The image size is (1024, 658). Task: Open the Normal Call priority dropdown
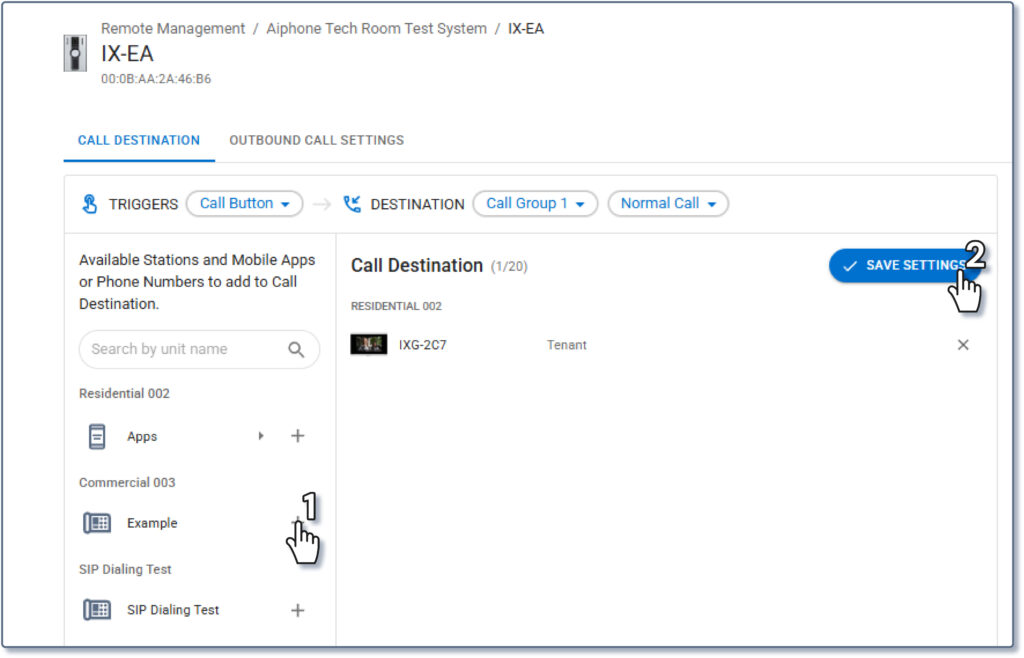[668, 204]
